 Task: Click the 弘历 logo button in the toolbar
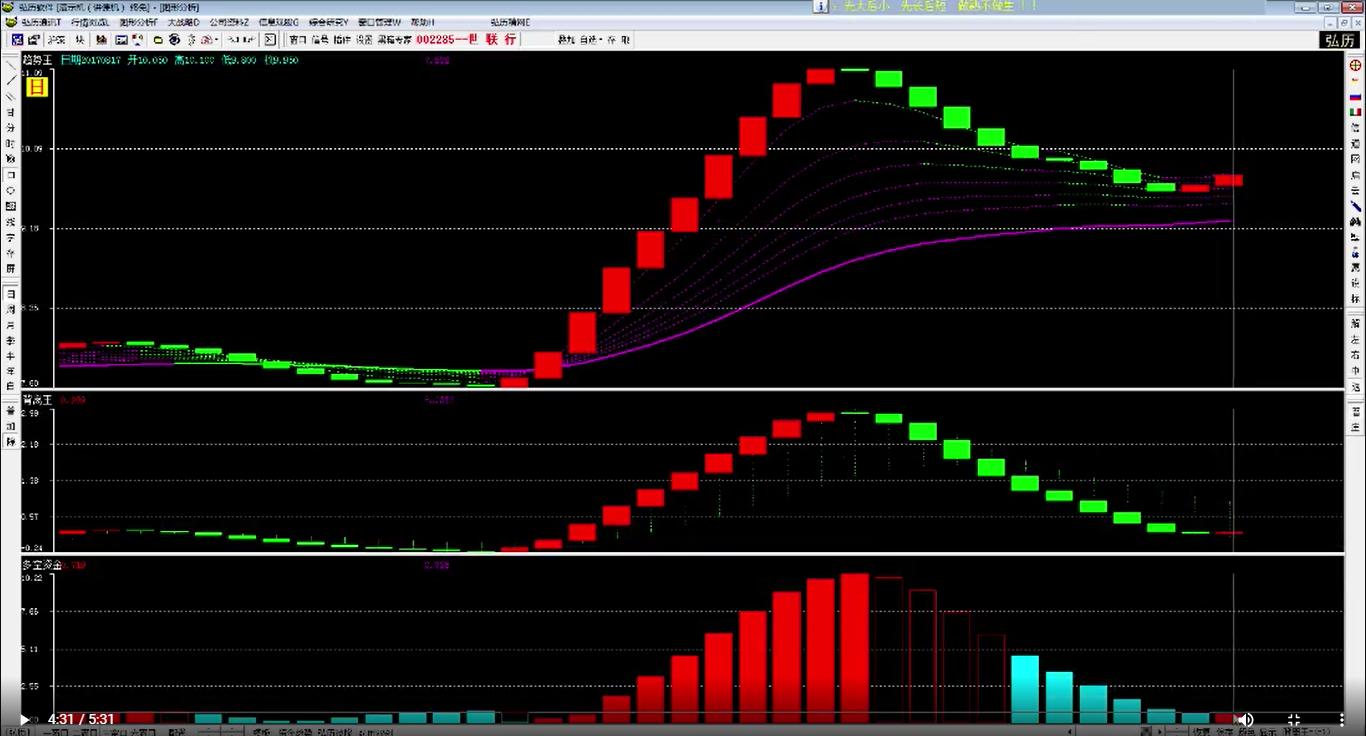tap(1339, 40)
